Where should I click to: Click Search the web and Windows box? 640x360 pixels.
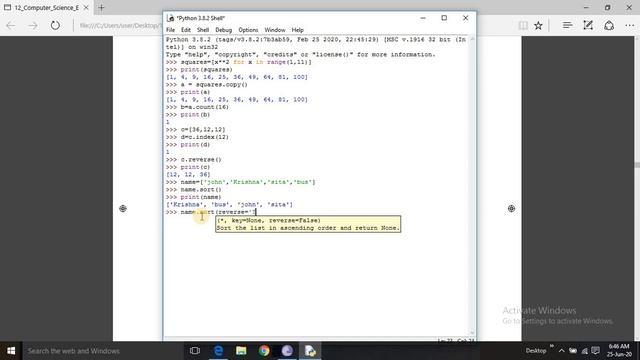tap(102, 351)
